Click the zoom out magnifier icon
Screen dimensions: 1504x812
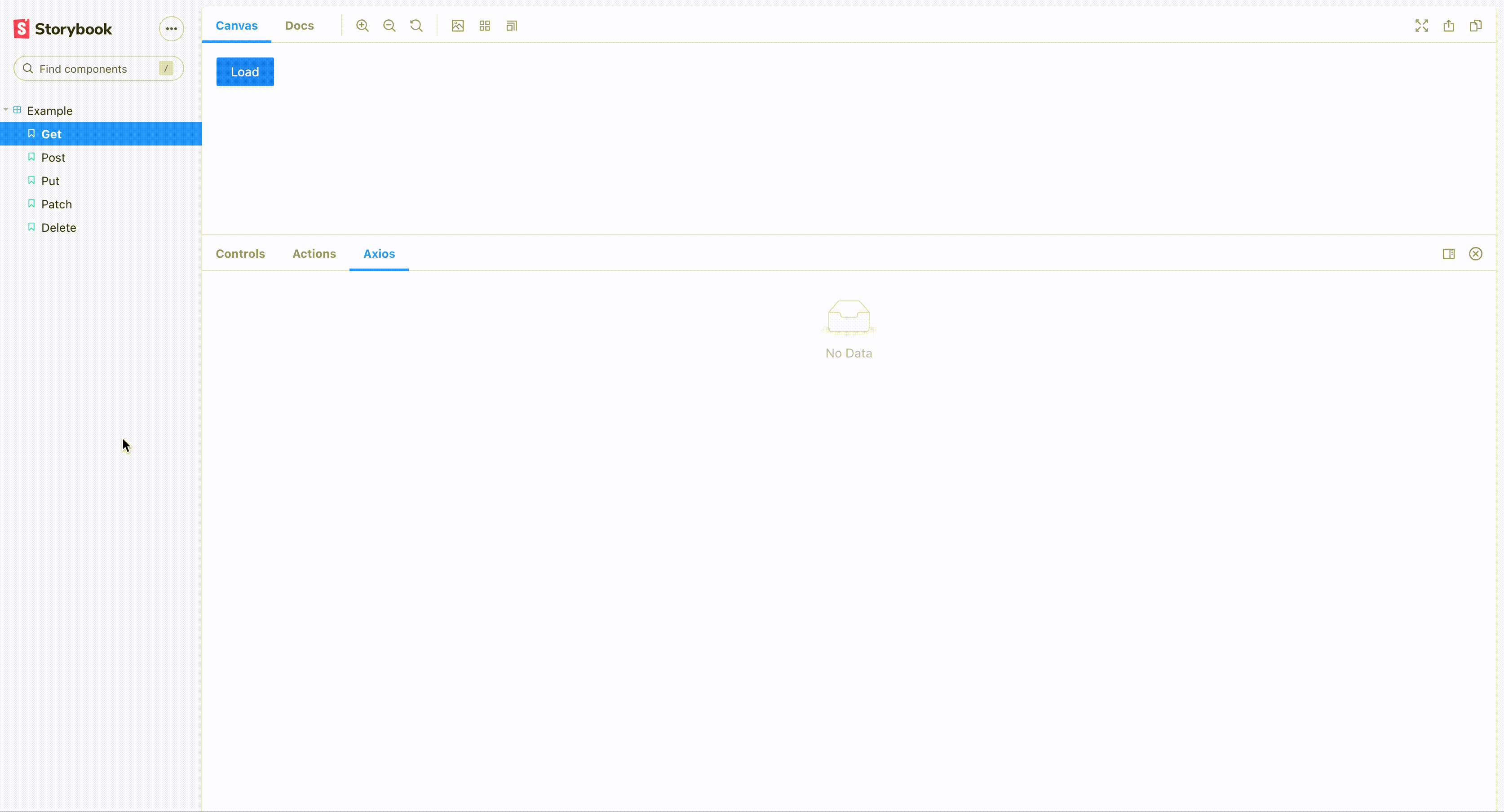click(389, 26)
